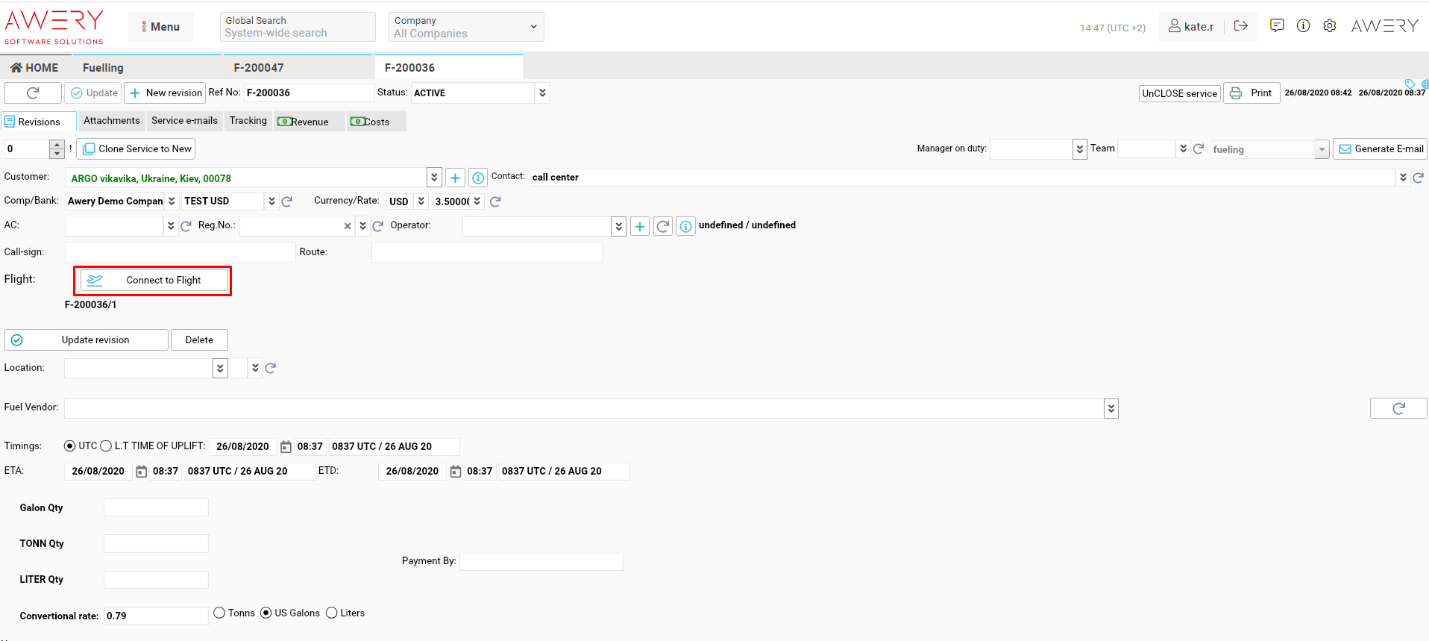
Task: Switch to the Attachments tab
Action: [111, 121]
